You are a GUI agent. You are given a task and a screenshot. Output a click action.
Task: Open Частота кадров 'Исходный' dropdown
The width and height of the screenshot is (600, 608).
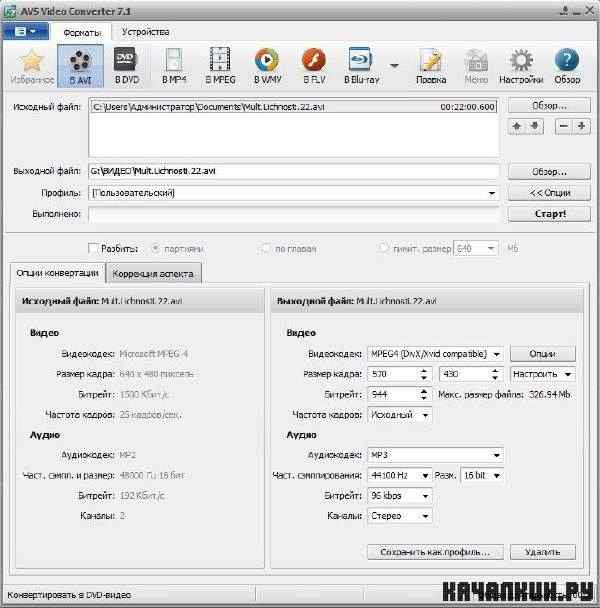coord(399,415)
